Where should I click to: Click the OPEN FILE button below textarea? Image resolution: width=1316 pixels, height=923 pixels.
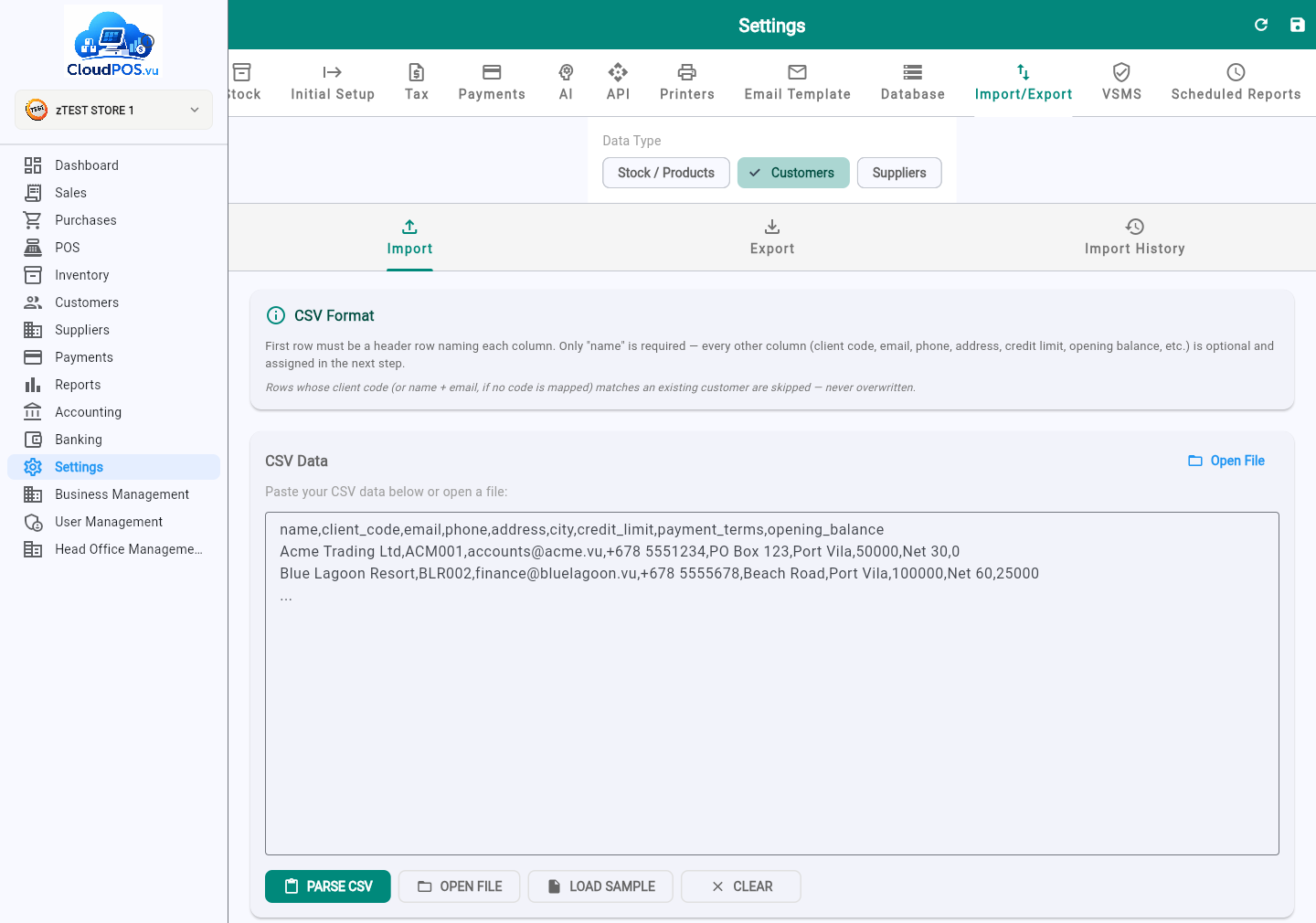(460, 886)
